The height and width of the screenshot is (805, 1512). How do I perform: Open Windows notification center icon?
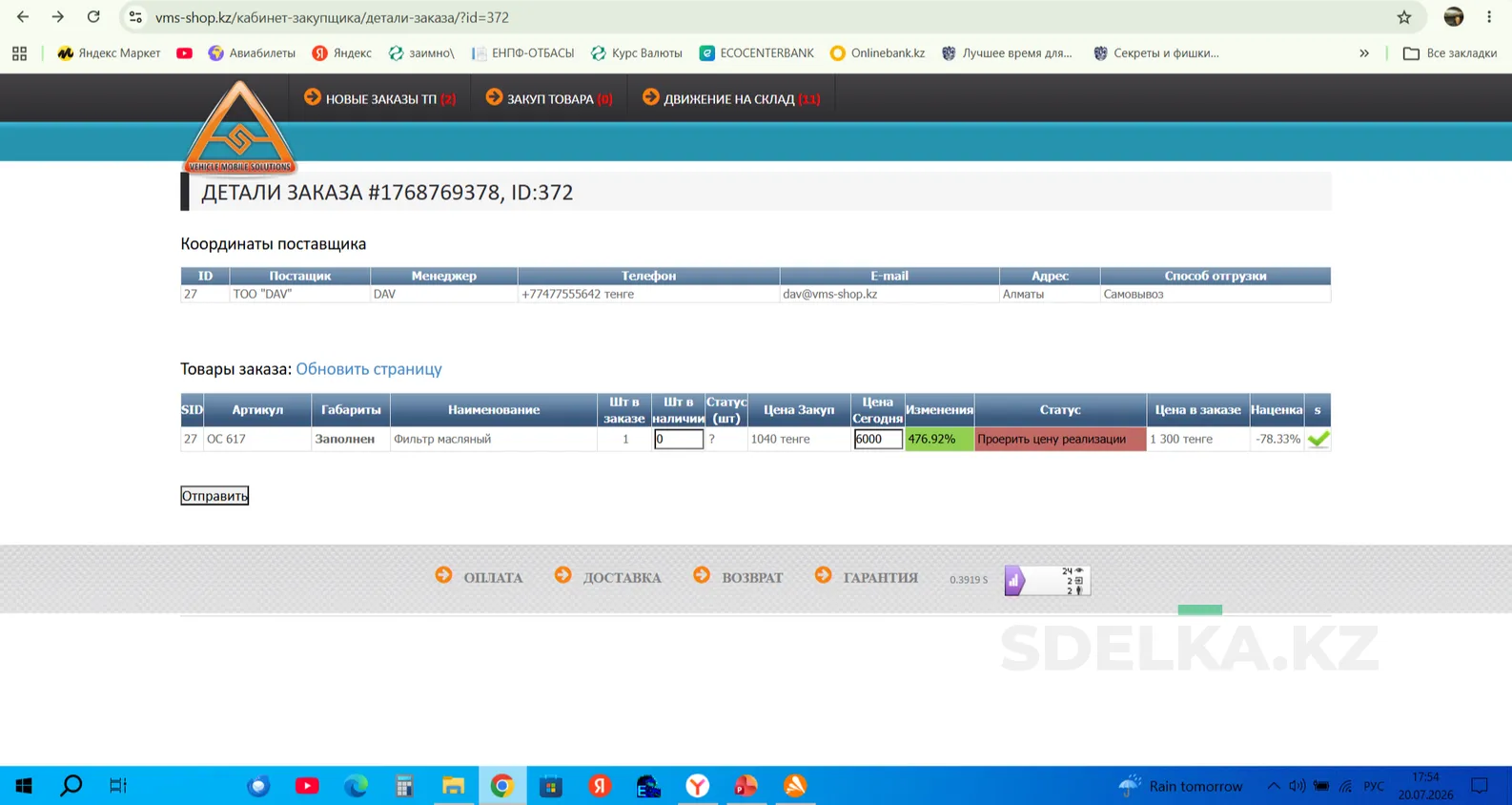point(1480,786)
